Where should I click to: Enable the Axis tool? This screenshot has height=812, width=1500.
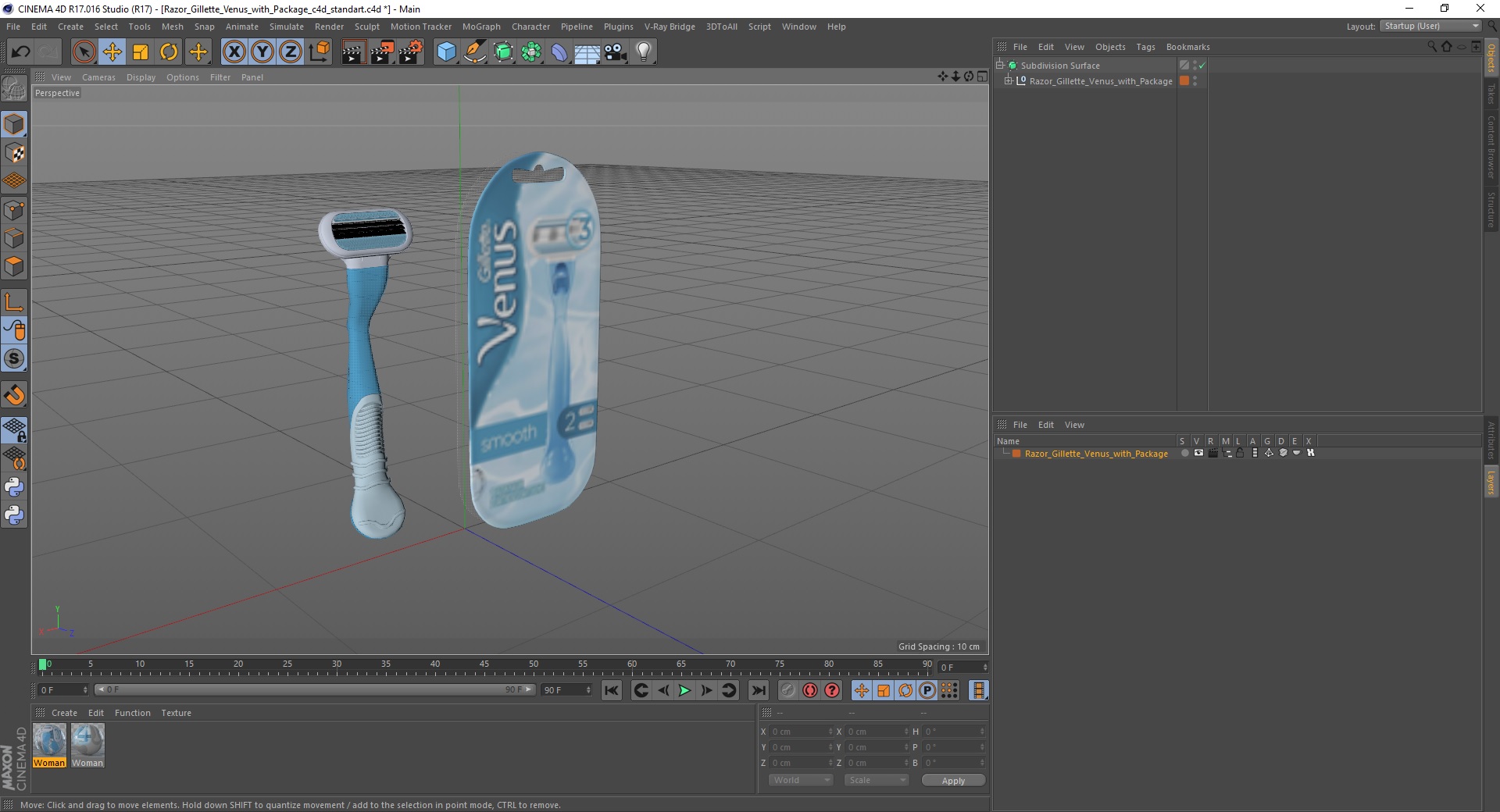click(14, 302)
